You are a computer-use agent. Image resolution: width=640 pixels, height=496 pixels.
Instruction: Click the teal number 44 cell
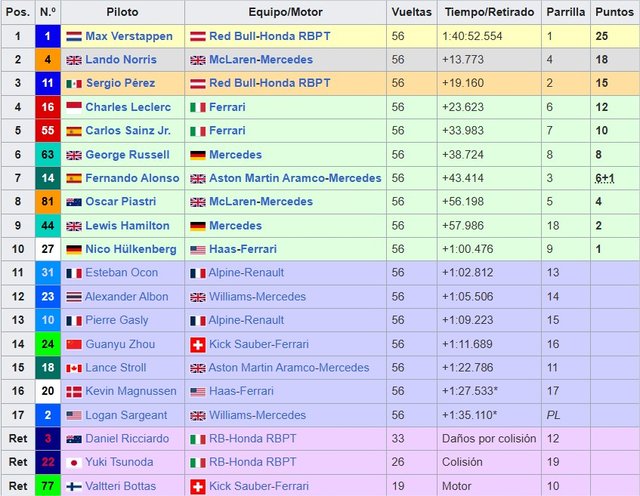click(48, 226)
